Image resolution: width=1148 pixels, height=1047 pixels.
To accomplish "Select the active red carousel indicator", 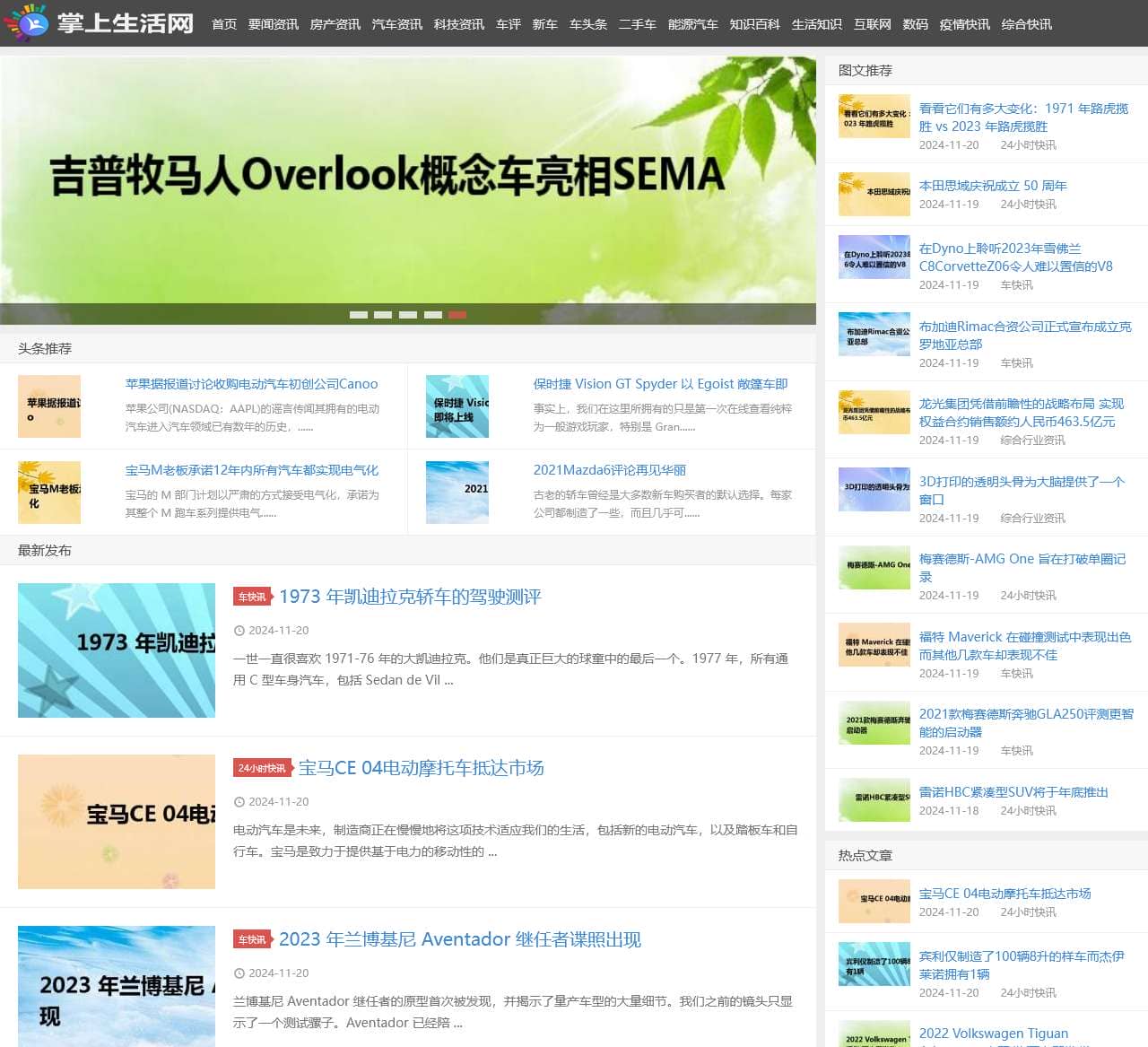I will [457, 315].
